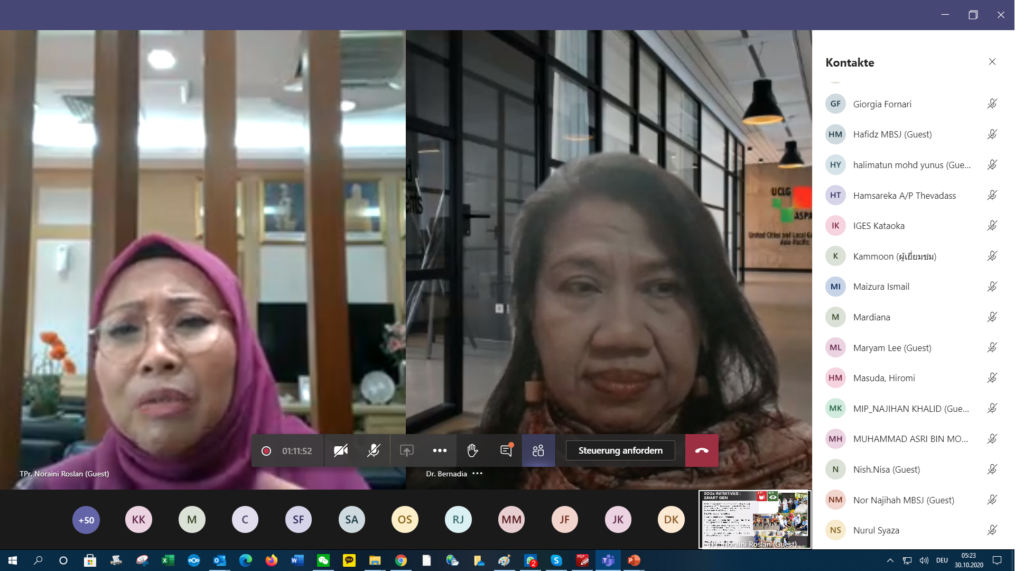Open Microsoft Teams from the Windows taskbar
1024x571 pixels.
[608, 560]
